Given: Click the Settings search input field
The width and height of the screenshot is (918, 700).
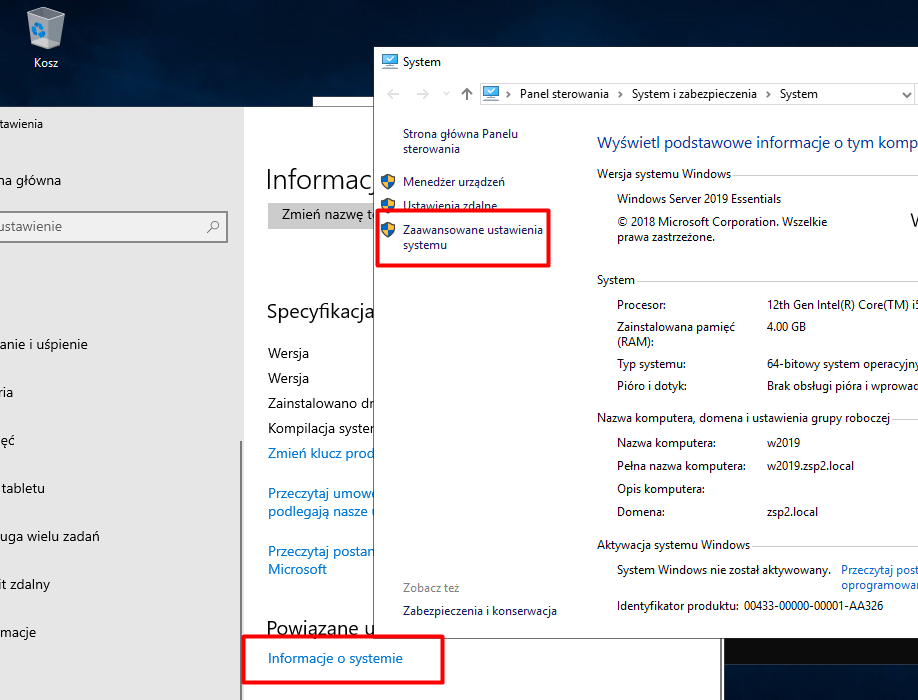Looking at the screenshot, I should coord(100,227).
